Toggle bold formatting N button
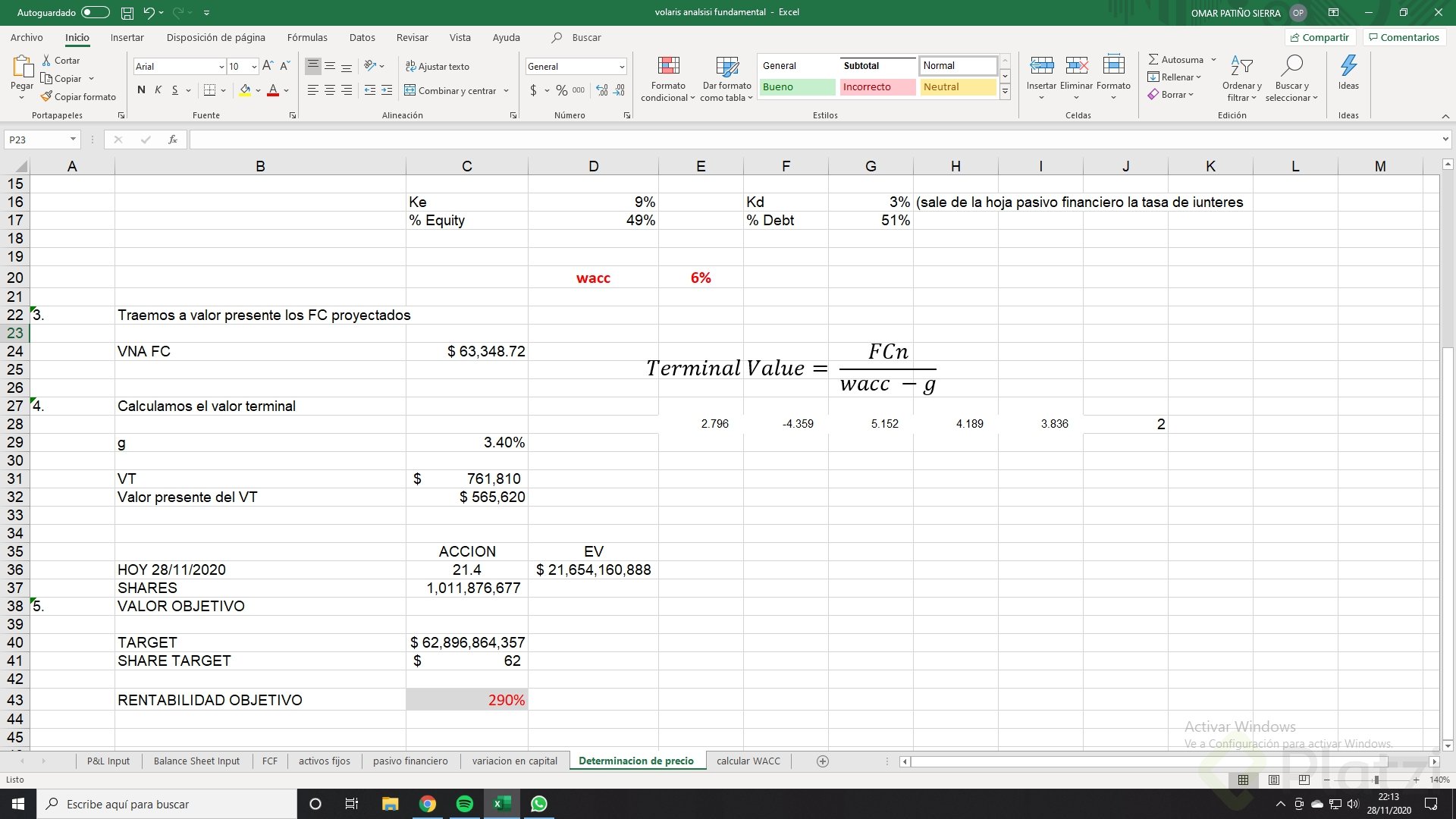The width and height of the screenshot is (1456, 819). point(141,90)
